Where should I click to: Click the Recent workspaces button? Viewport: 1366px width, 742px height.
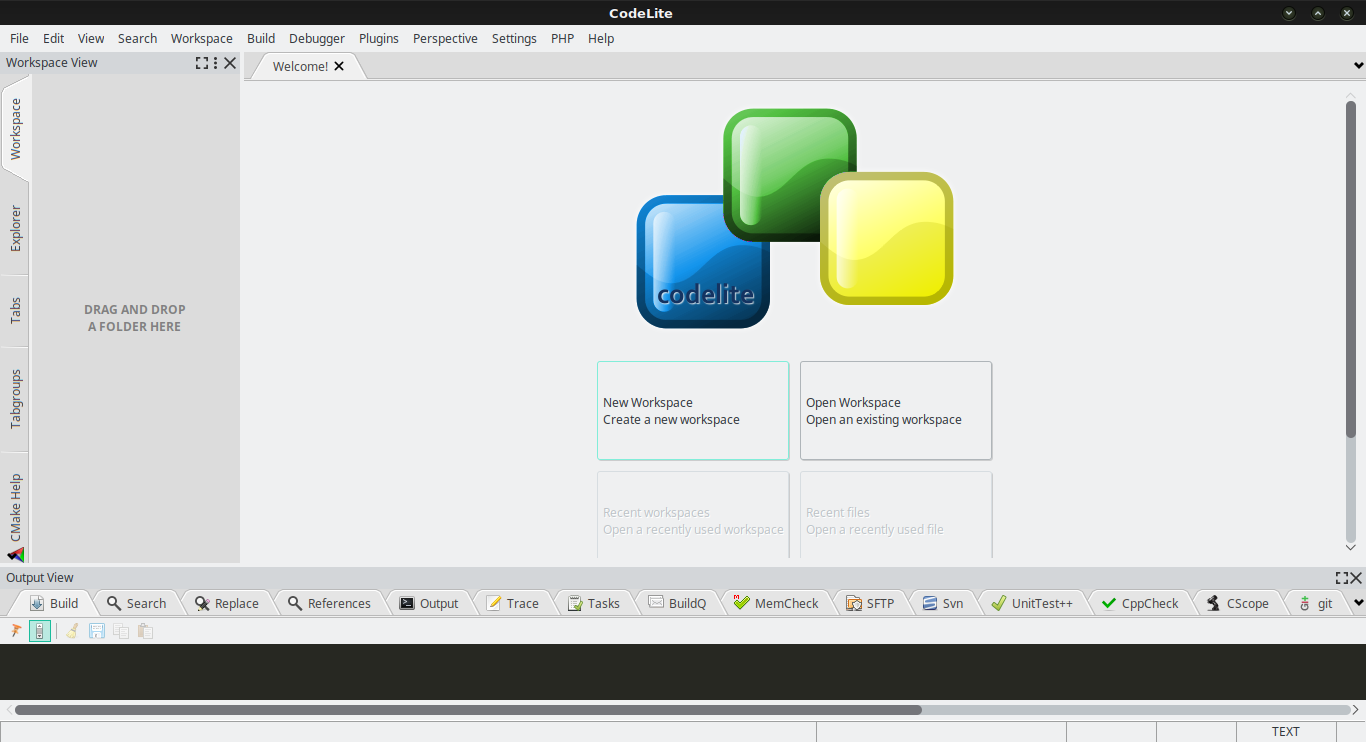693,516
